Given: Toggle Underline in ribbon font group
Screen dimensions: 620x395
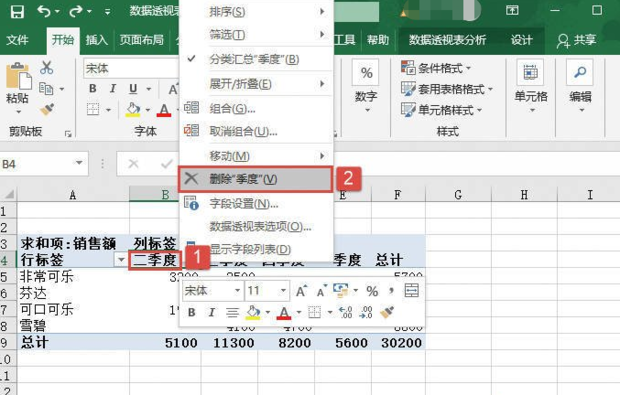Looking at the screenshot, I should coord(133,89).
